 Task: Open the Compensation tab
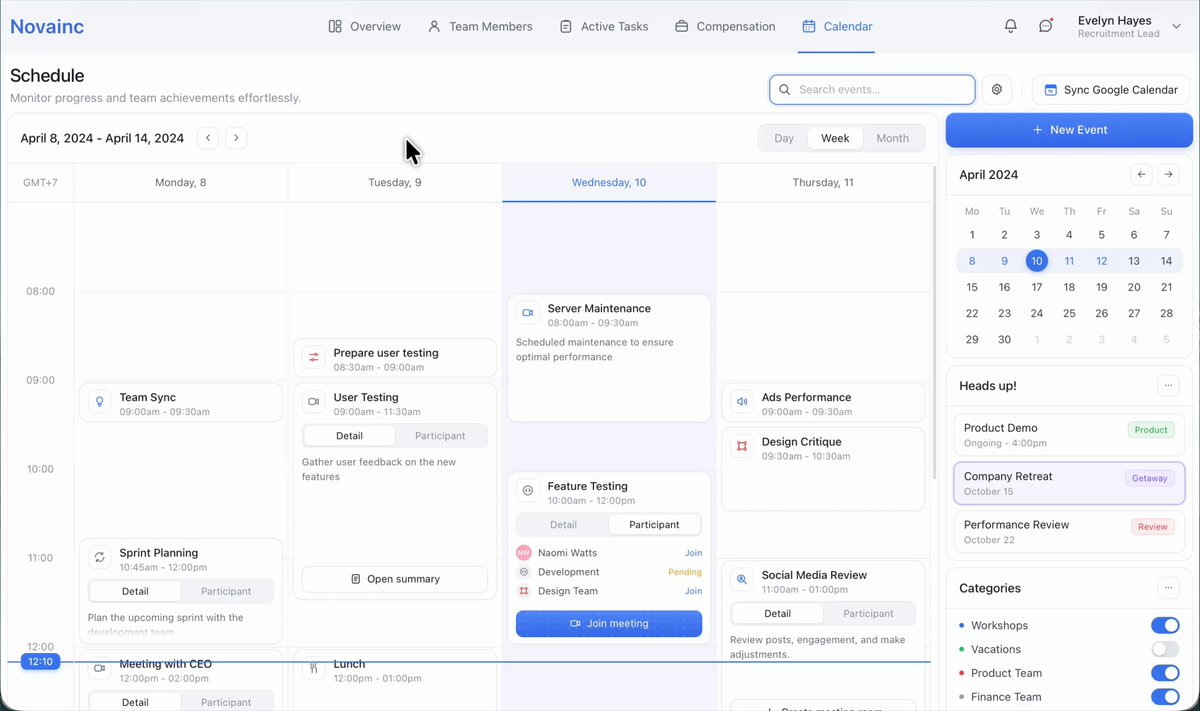tap(725, 27)
